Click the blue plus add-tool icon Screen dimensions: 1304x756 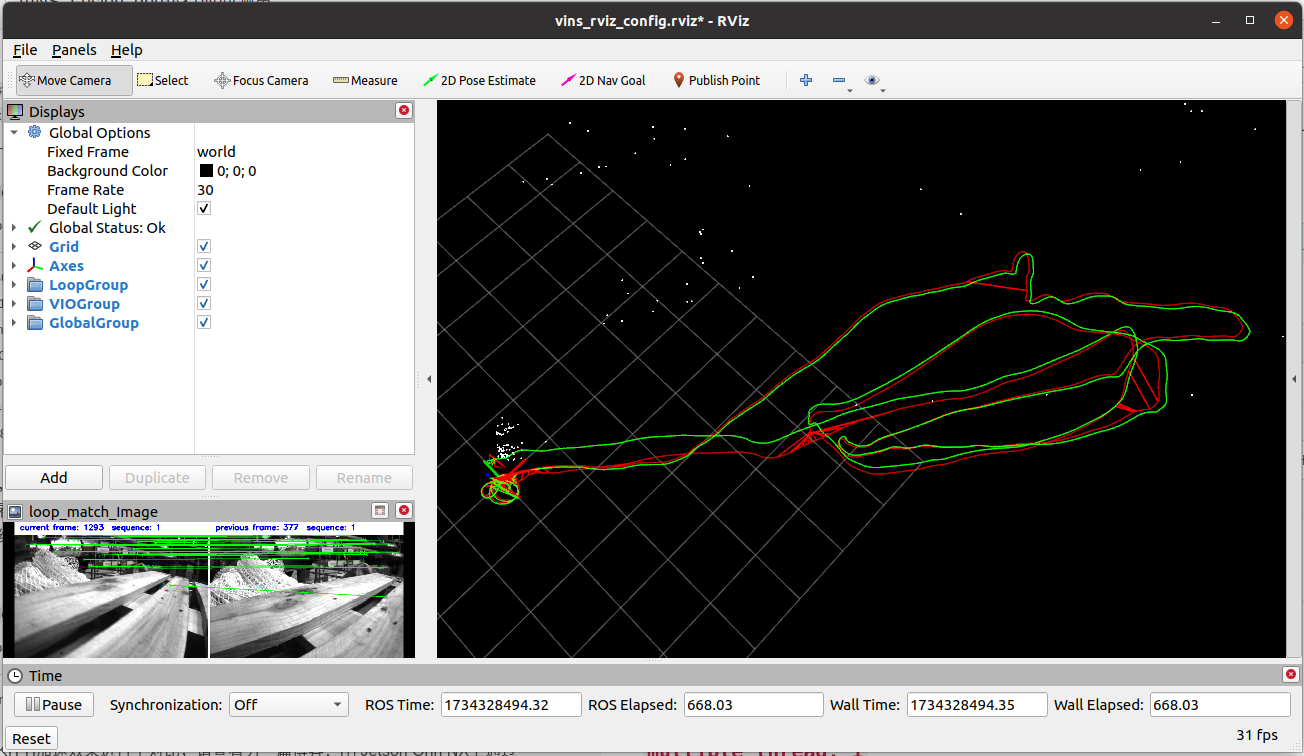coord(806,80)
